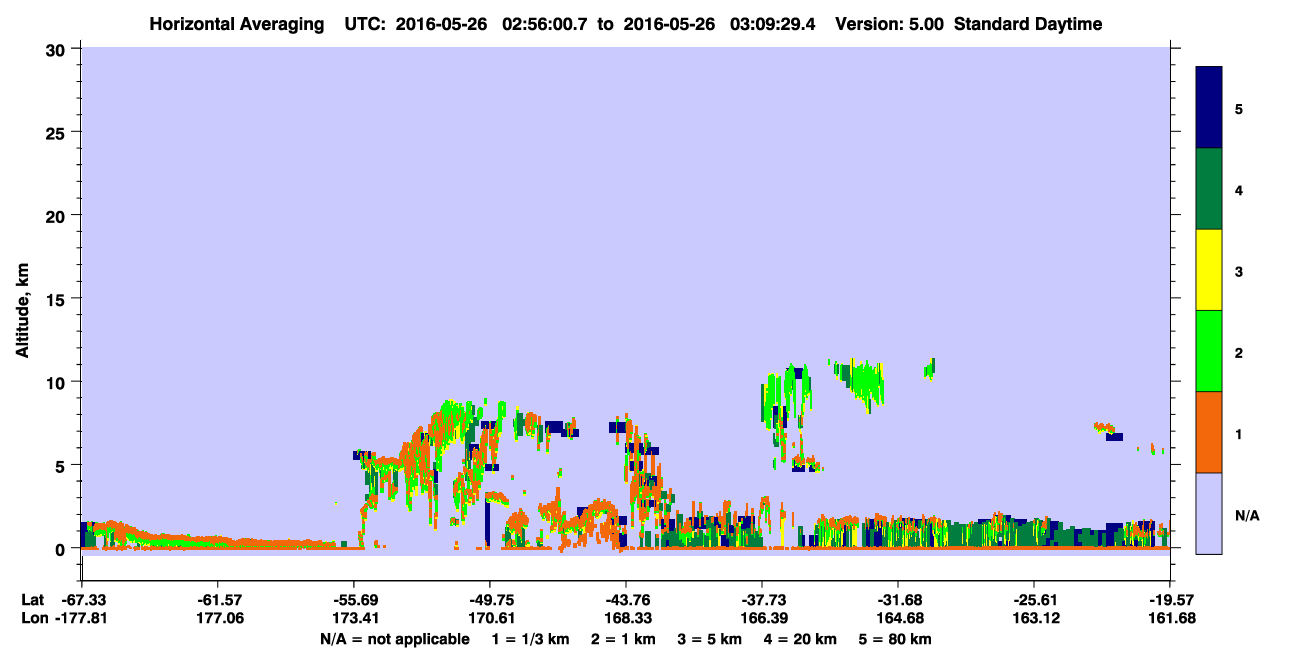Click the 15 altitude tick label

pos(57,299)
